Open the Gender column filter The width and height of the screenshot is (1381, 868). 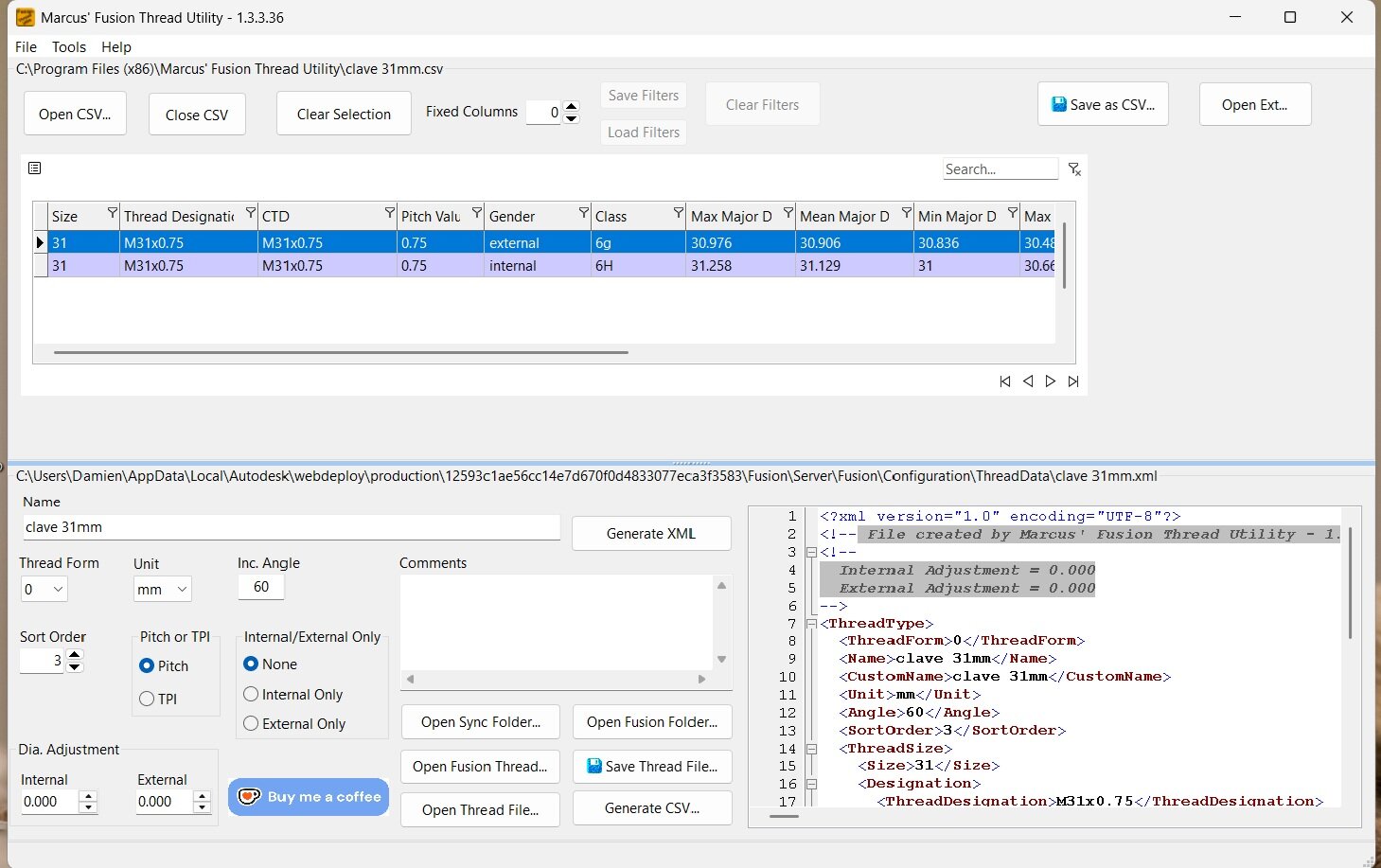[x=584, y=212]
